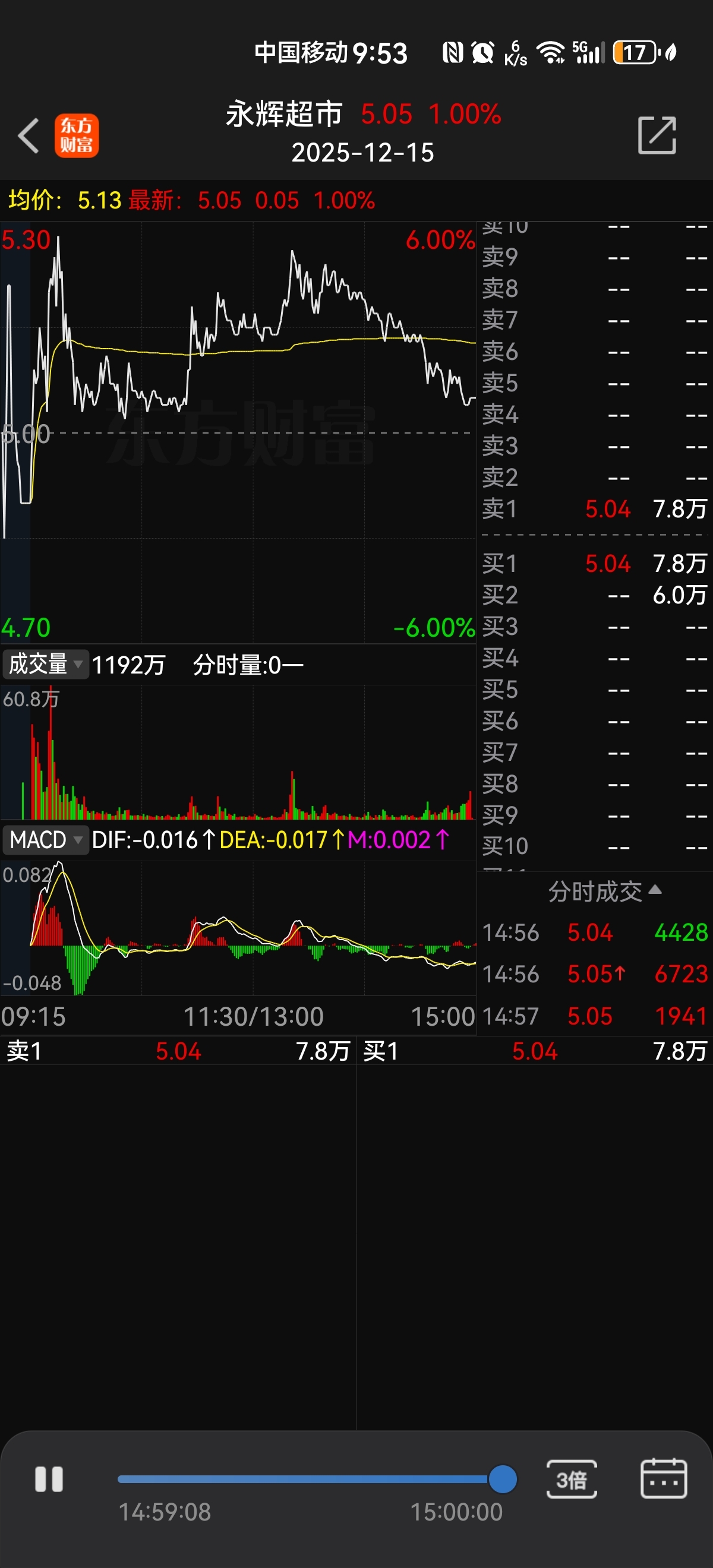This screenshot has width=713, height=1568.
Task: Tap the 14:56 trade with 6723
Action: (595, 974)
